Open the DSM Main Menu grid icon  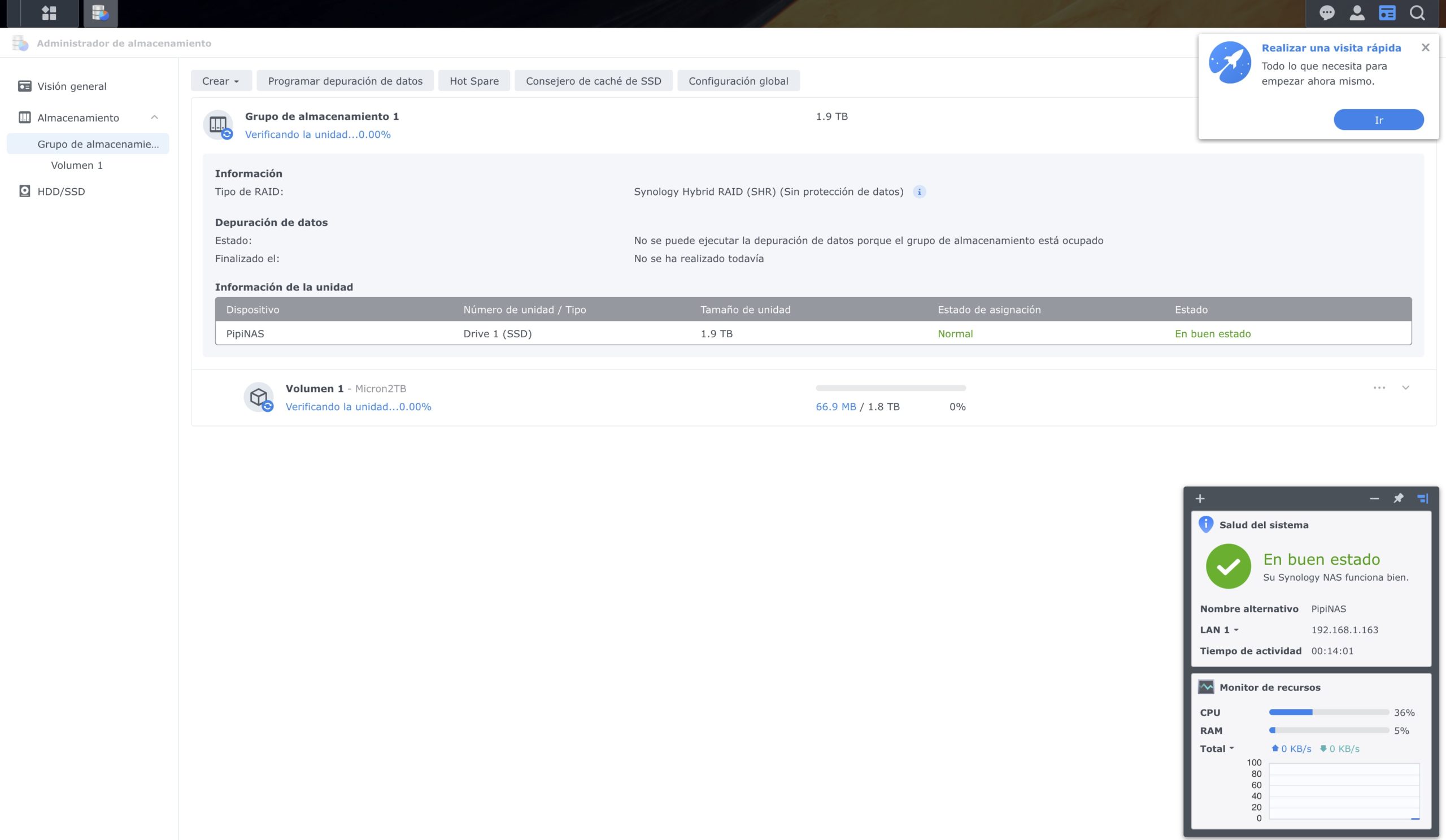point(49,13)
